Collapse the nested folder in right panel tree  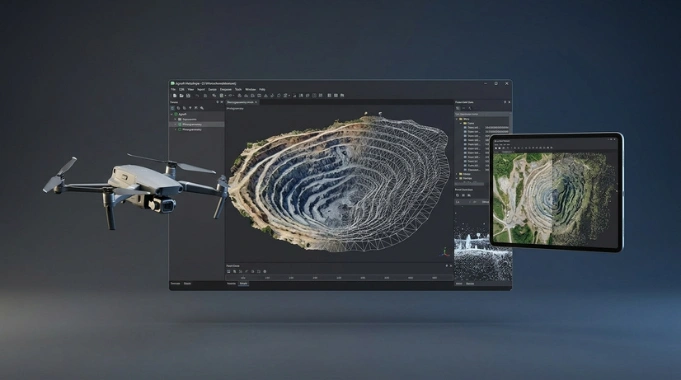pos(461,123)
